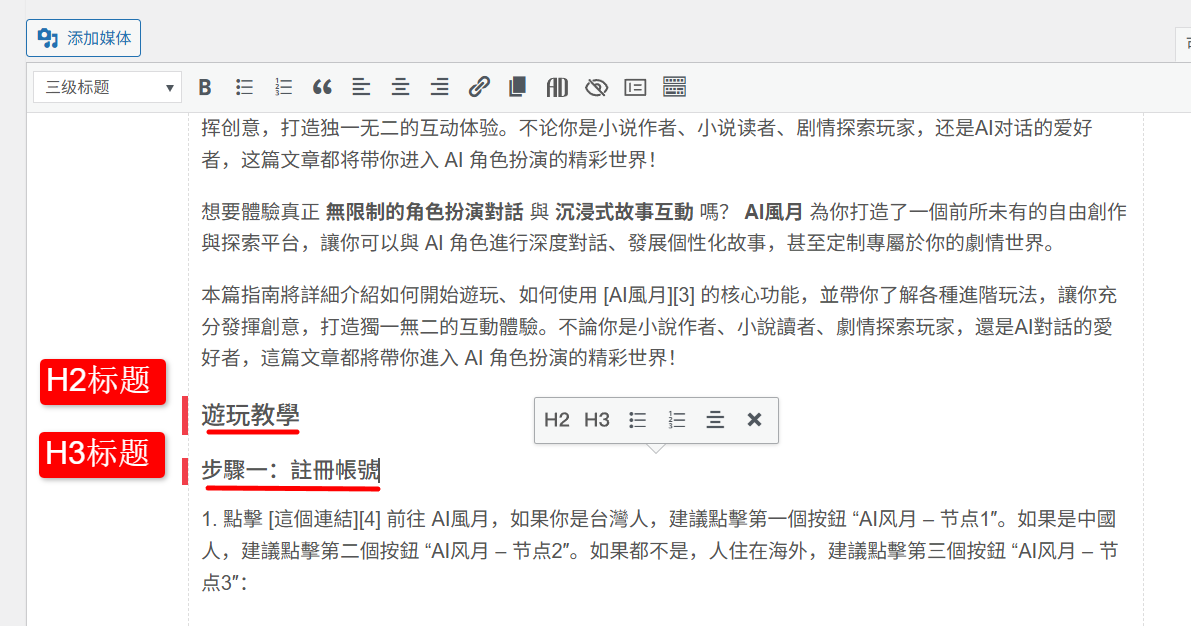Click the heading text 遊玩教學
This screenshot has height=626, width=1191.
tap(251, 415)
